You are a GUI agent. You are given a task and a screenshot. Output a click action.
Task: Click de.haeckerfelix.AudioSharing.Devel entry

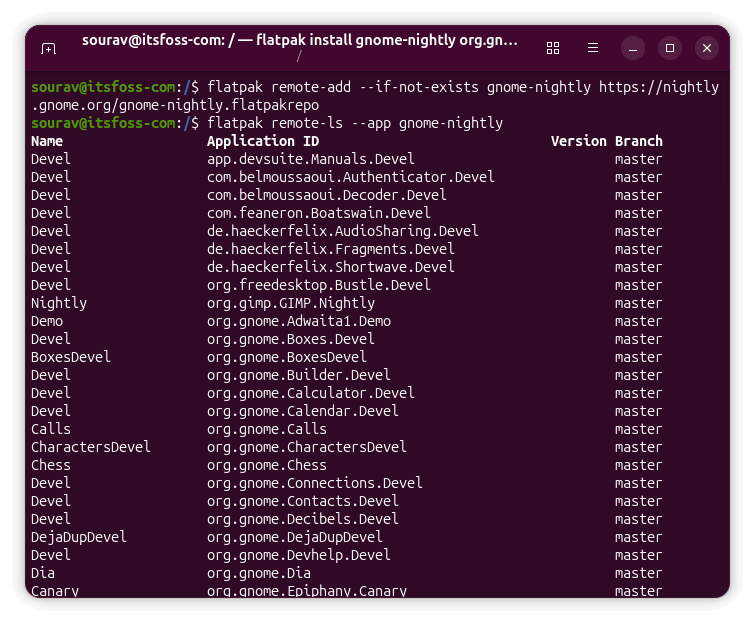pos(343,231)
